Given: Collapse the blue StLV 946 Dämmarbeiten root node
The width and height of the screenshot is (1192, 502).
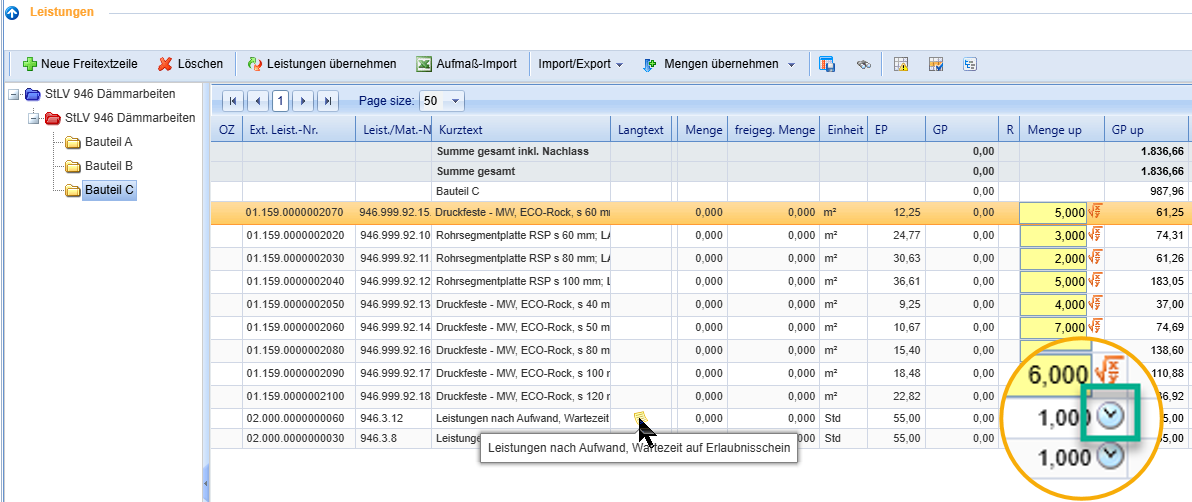Looking at the screenshot, I should [x=14, y=94].
